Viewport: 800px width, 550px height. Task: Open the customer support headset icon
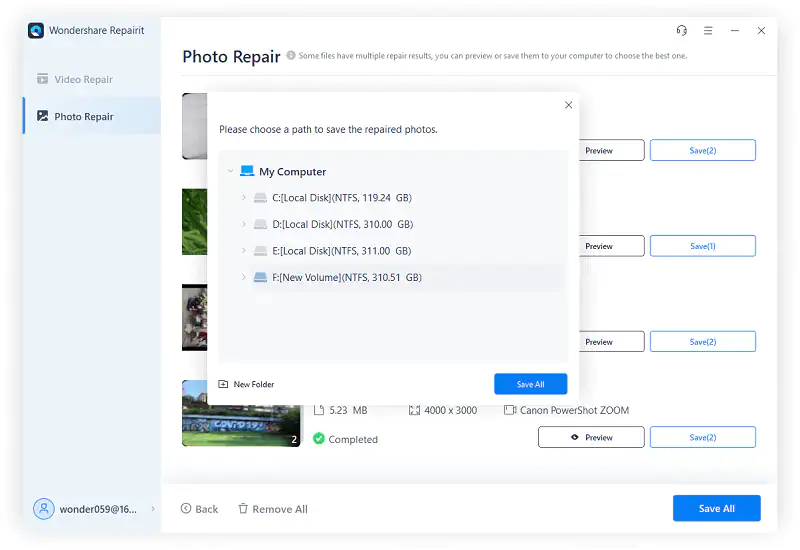coord(681,31)
